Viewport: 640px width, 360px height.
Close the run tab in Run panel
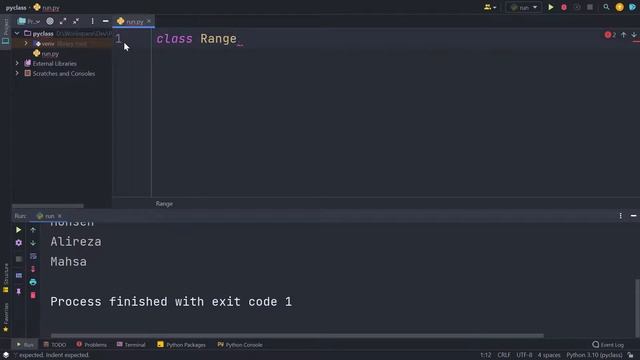[60, 216]
